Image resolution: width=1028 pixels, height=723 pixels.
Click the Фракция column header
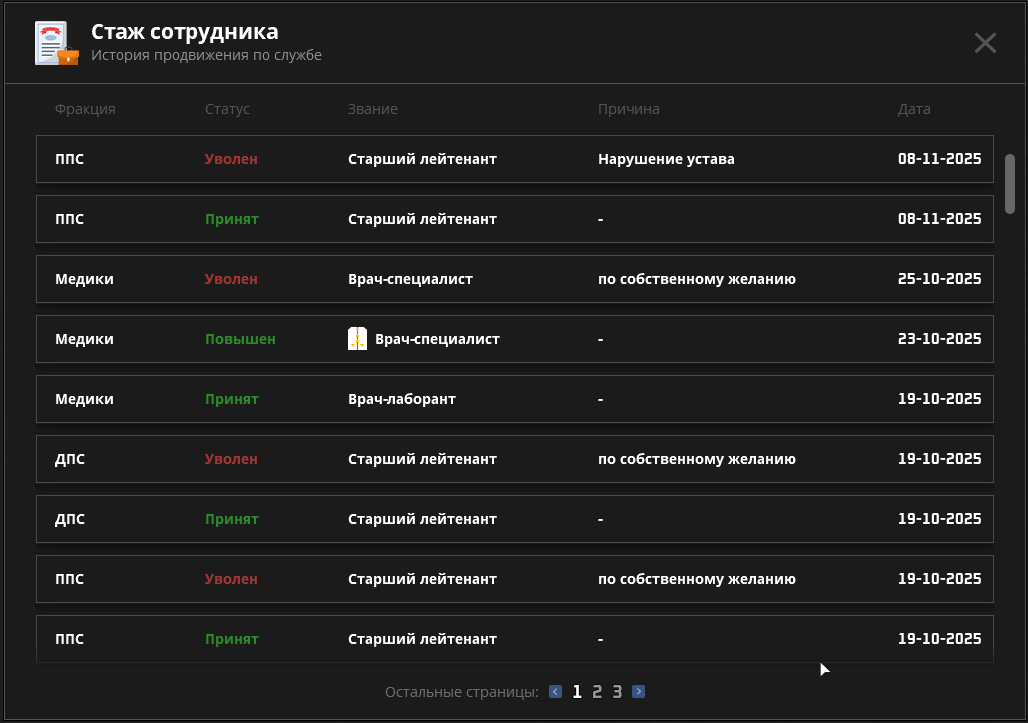coord(85,109)
